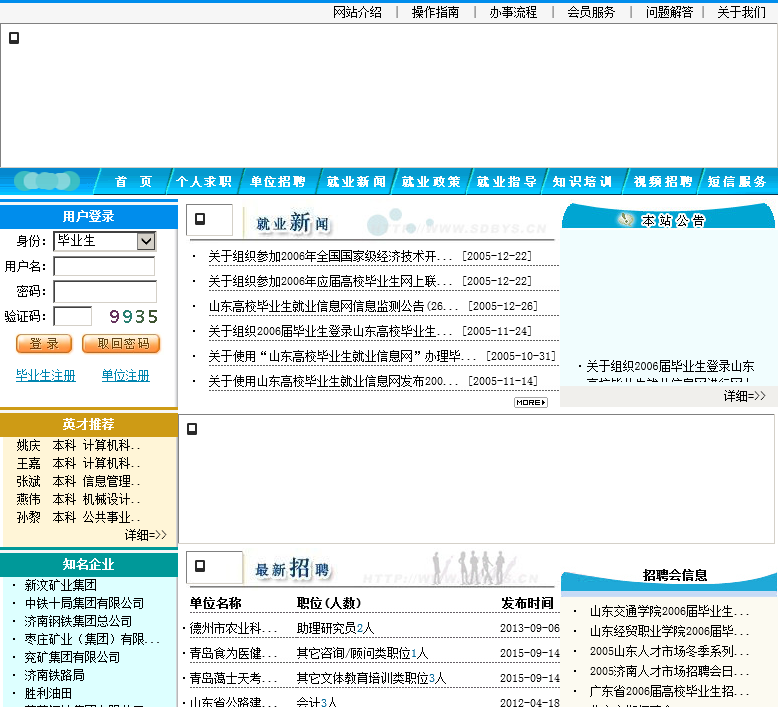The image size is (778, 707).
Task: Click the placeholder icon beside 就业新闻 heading
Action: (x=201, y=219)
